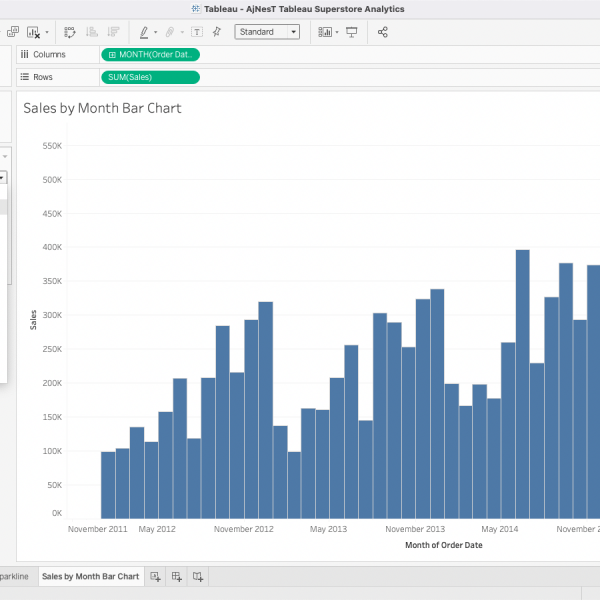Image resolution: width=600 pixels, height=600 pixels.
Task: Click the New Worksheet icon
Action: (155, 577)
